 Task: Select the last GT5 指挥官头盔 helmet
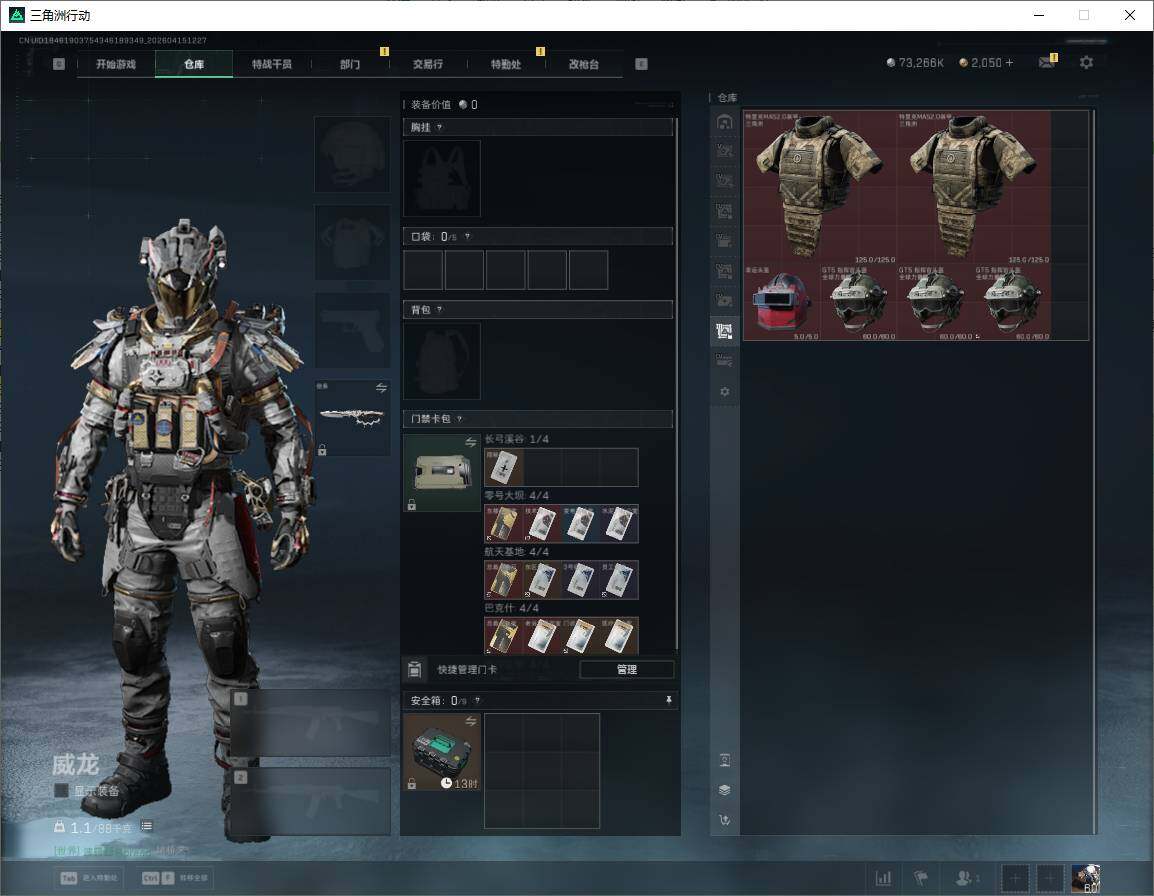(1012, 303)
